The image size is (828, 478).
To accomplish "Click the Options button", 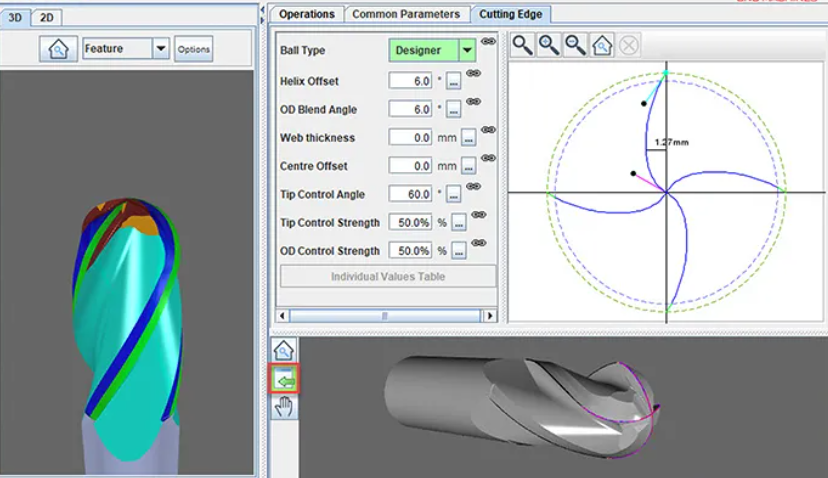I will point(193,49).
